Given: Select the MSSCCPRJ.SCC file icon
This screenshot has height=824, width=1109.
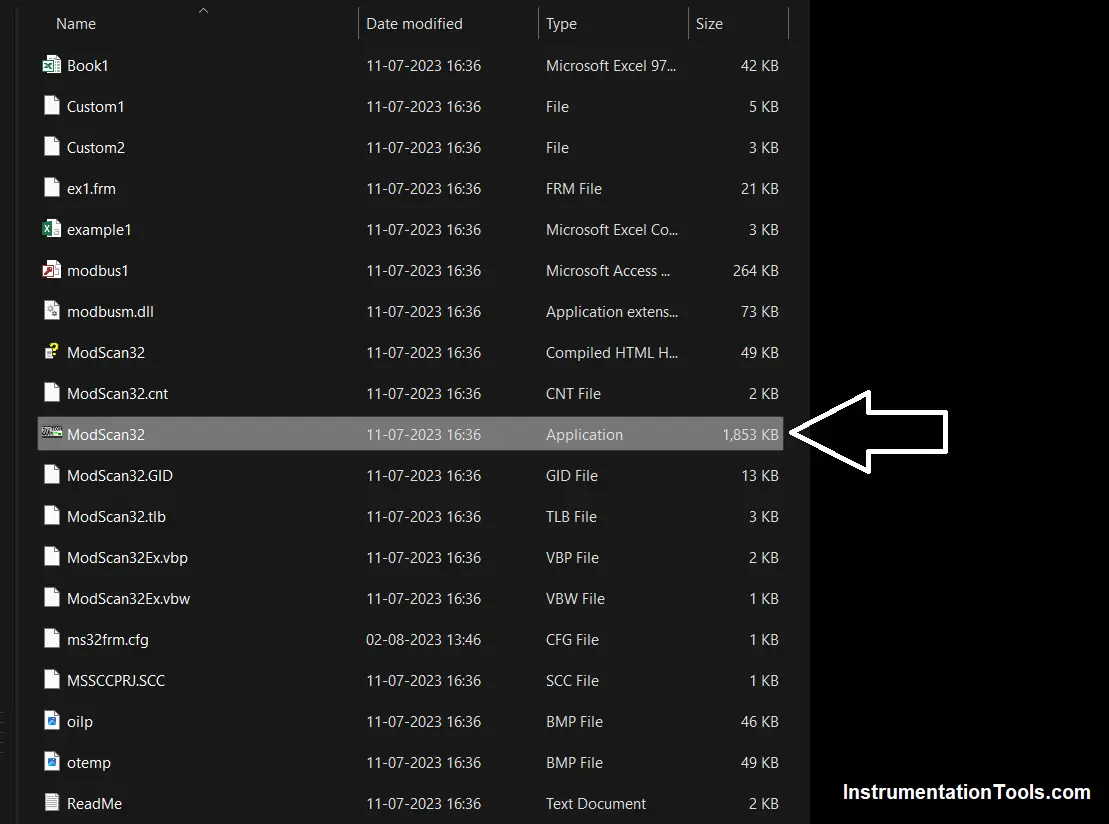Looking at the screenshot, I should pos(51,680).
